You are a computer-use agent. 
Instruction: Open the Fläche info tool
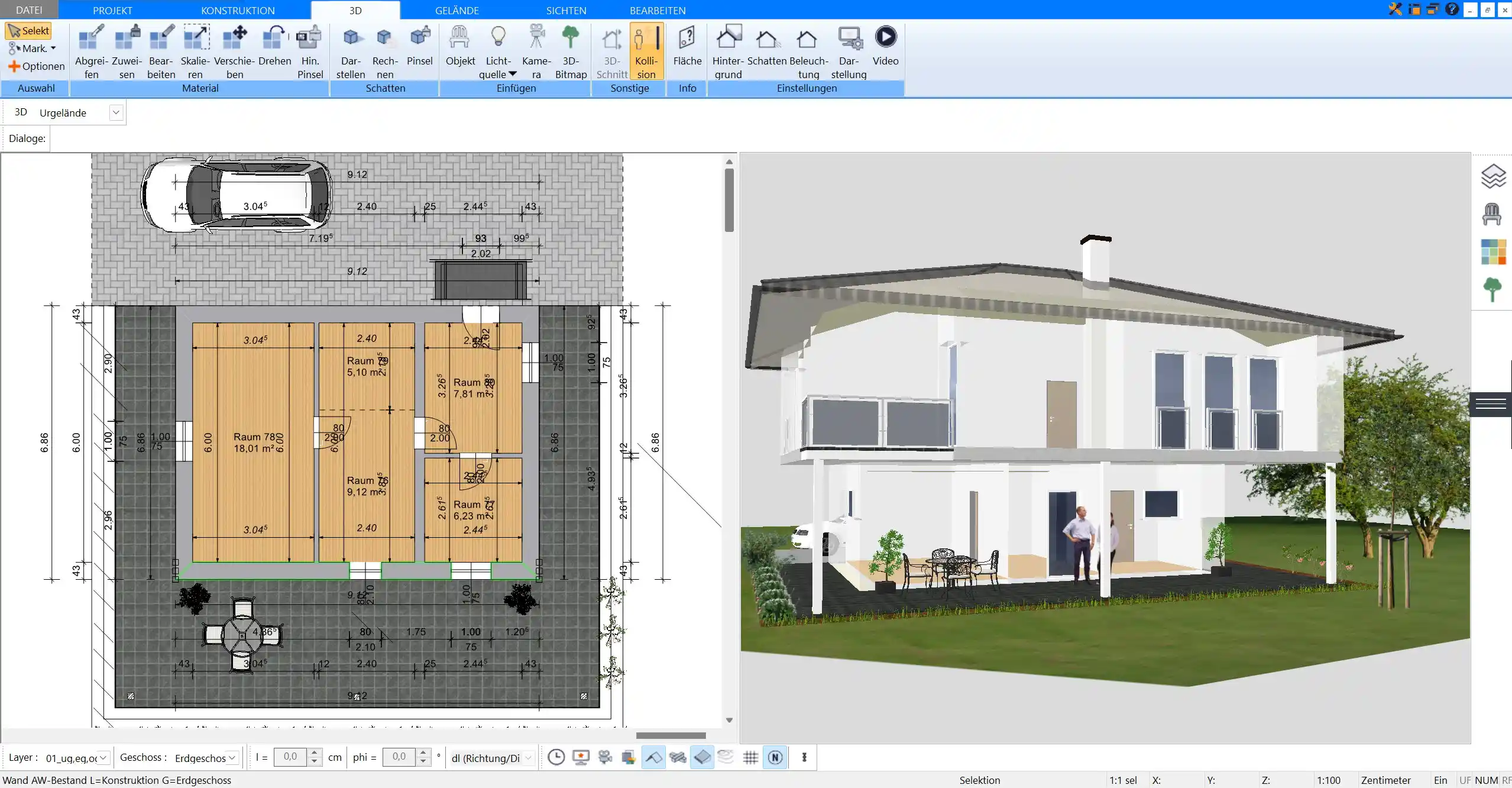point(687,46)
